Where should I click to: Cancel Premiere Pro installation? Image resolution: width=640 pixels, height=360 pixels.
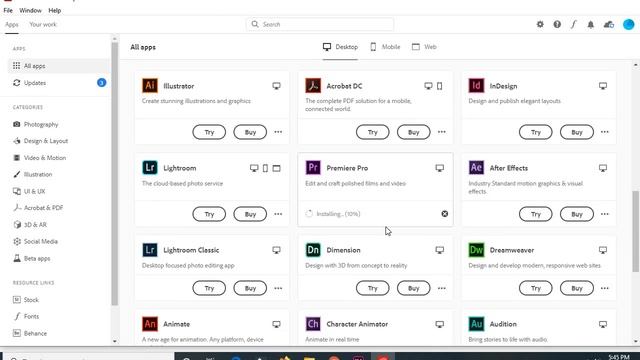(x=444, y=214)
